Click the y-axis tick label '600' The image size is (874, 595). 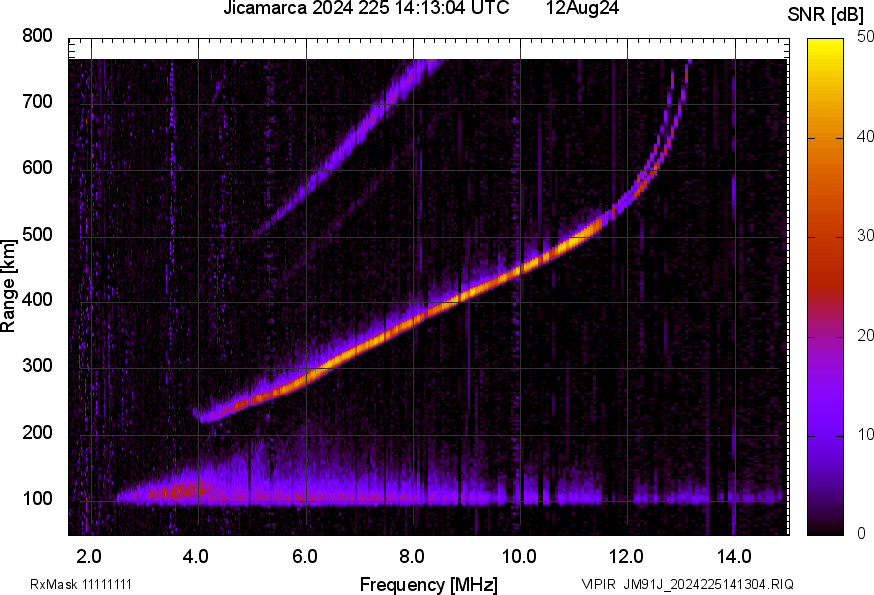(x=37, y=167)
